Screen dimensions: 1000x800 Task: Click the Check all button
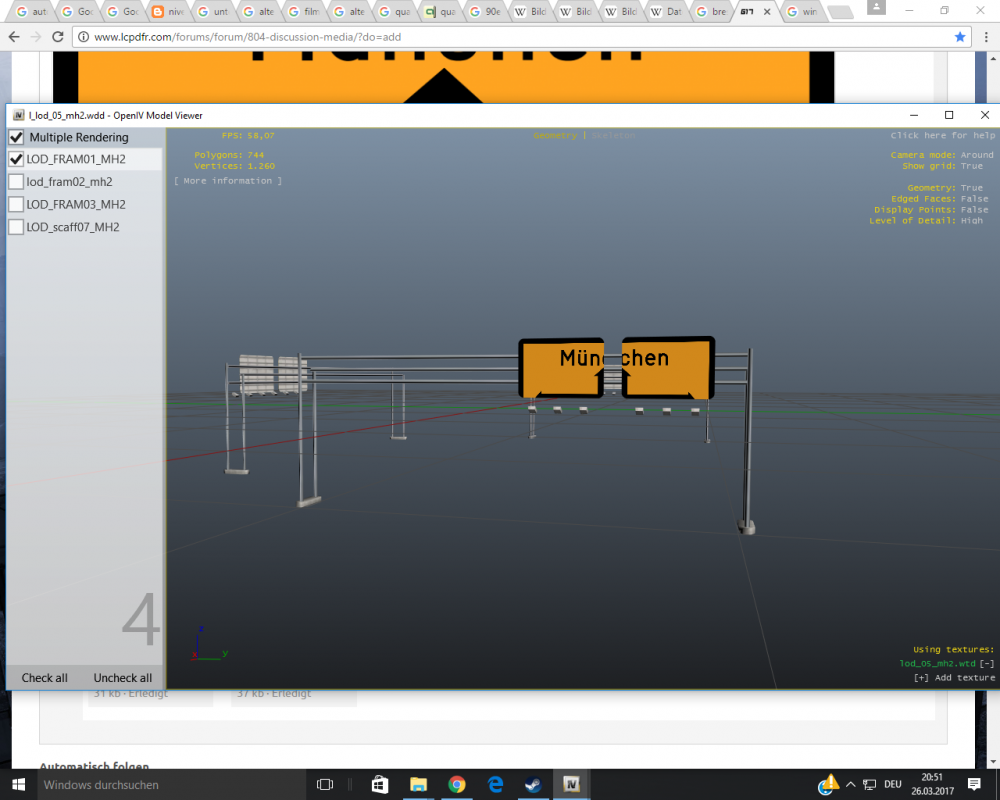pyautogui.click(x=44, y=678)
